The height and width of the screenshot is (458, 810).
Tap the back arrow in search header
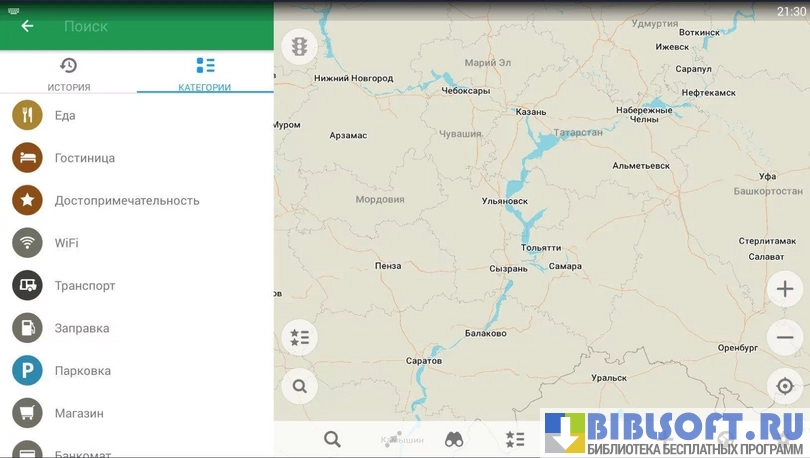click(x=27, y=26)
